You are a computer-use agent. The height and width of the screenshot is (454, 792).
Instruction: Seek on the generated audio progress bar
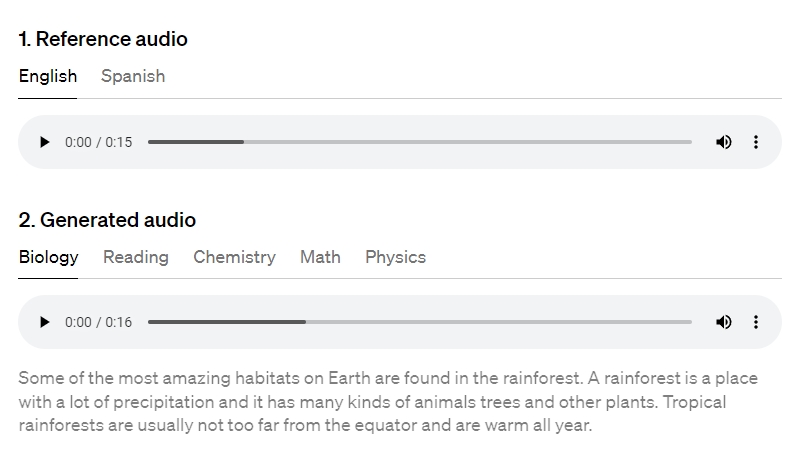click(x=420, y=322)
